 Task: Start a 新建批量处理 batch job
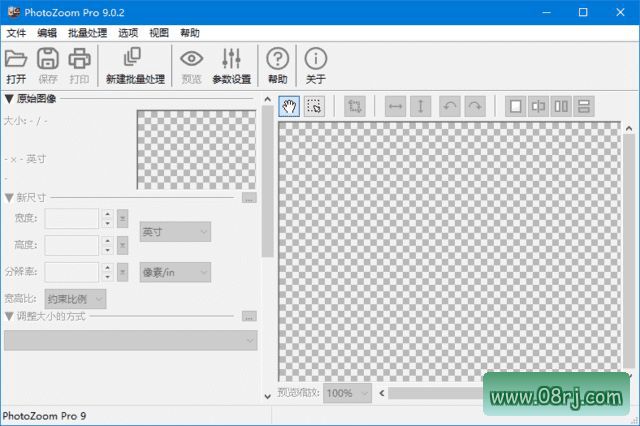tap(135, 65)
